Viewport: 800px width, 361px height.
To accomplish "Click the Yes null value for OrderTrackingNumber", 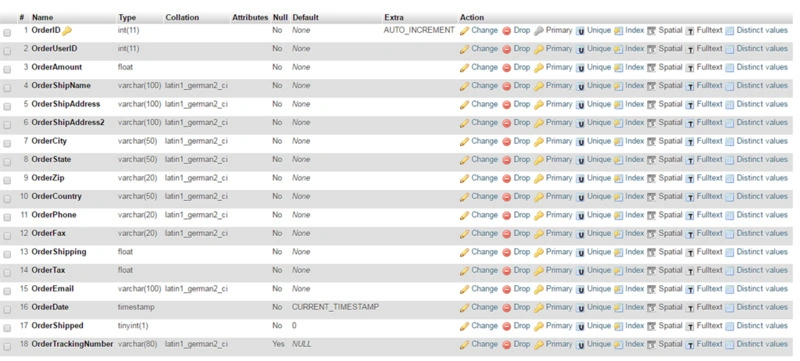I will [x=278, y=344].
